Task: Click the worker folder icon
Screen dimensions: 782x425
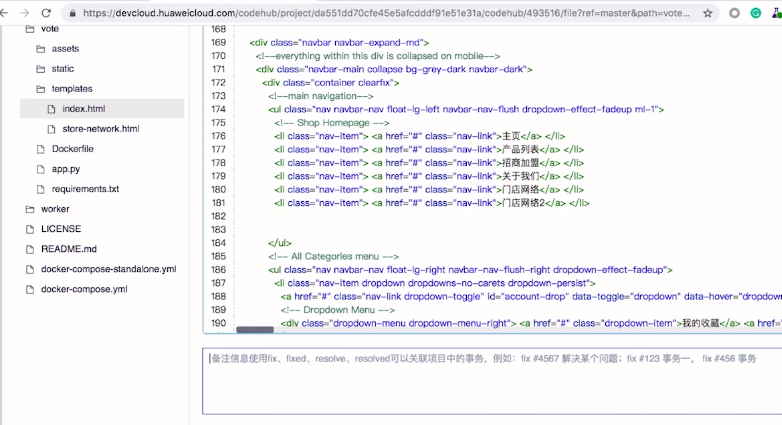Action: click(x=30, y=209)
